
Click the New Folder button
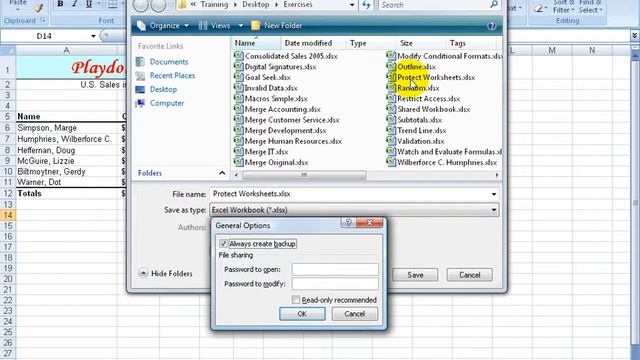tap(276, 26)
